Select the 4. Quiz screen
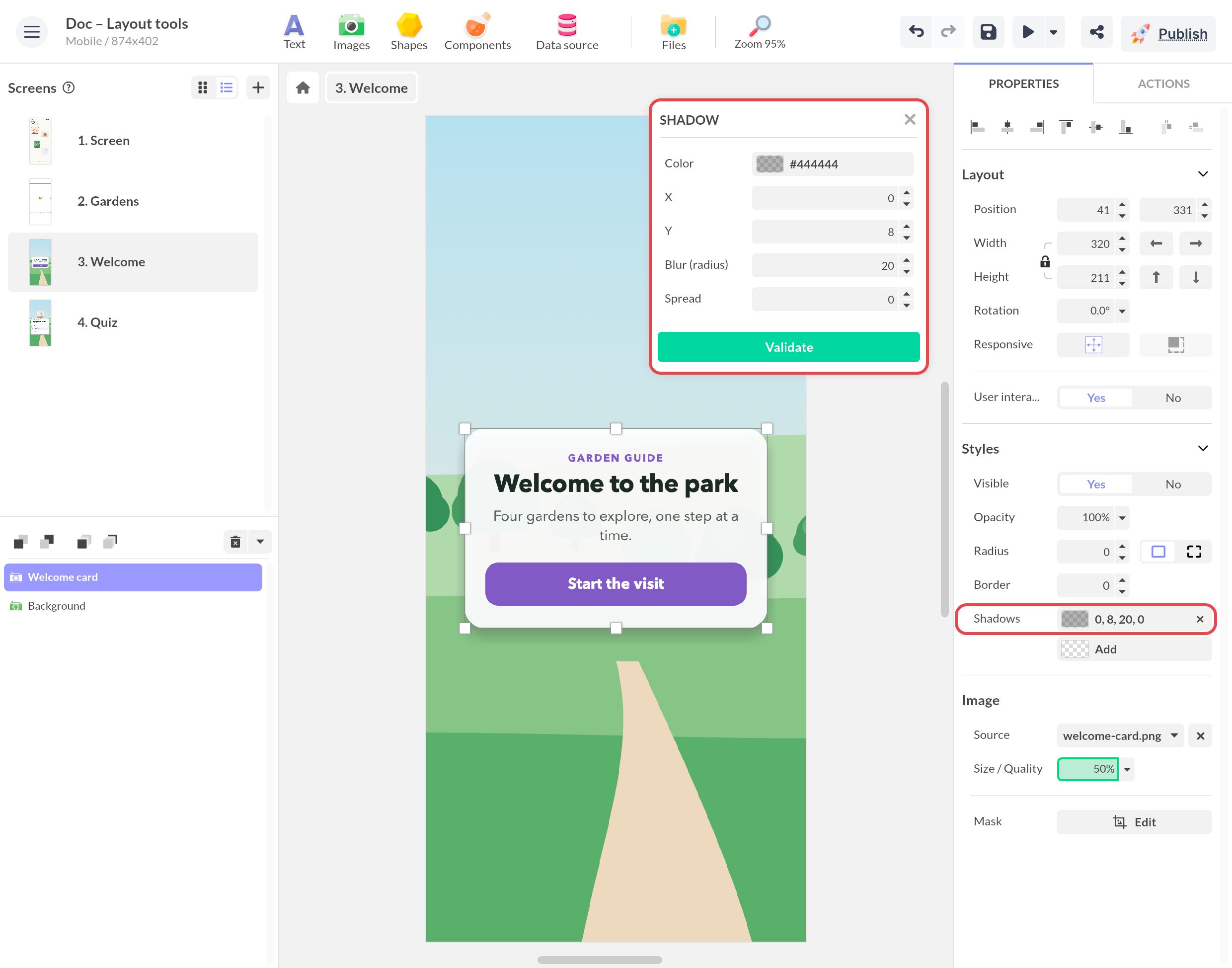 (x=133, y=323)
